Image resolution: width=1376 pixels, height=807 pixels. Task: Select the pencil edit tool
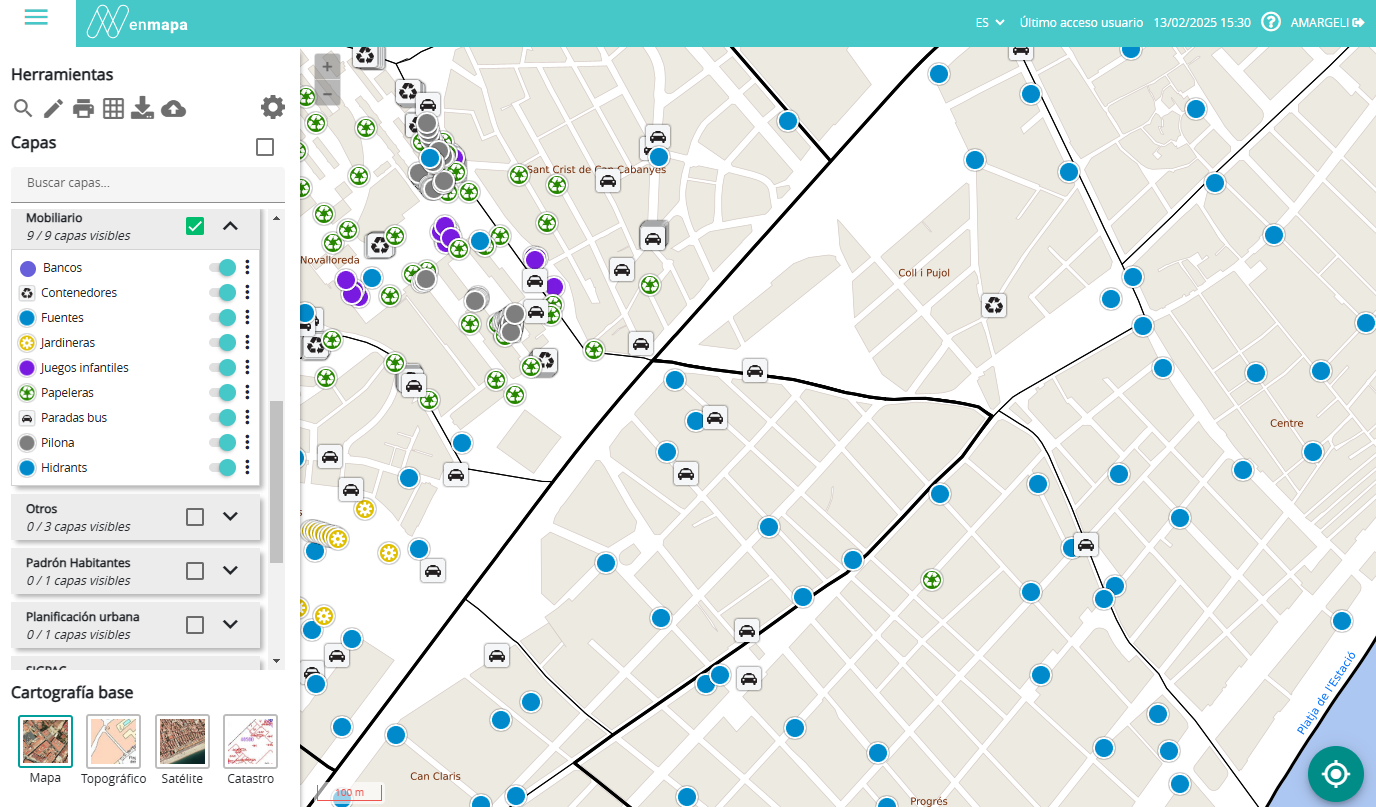(x=53, y=108)
